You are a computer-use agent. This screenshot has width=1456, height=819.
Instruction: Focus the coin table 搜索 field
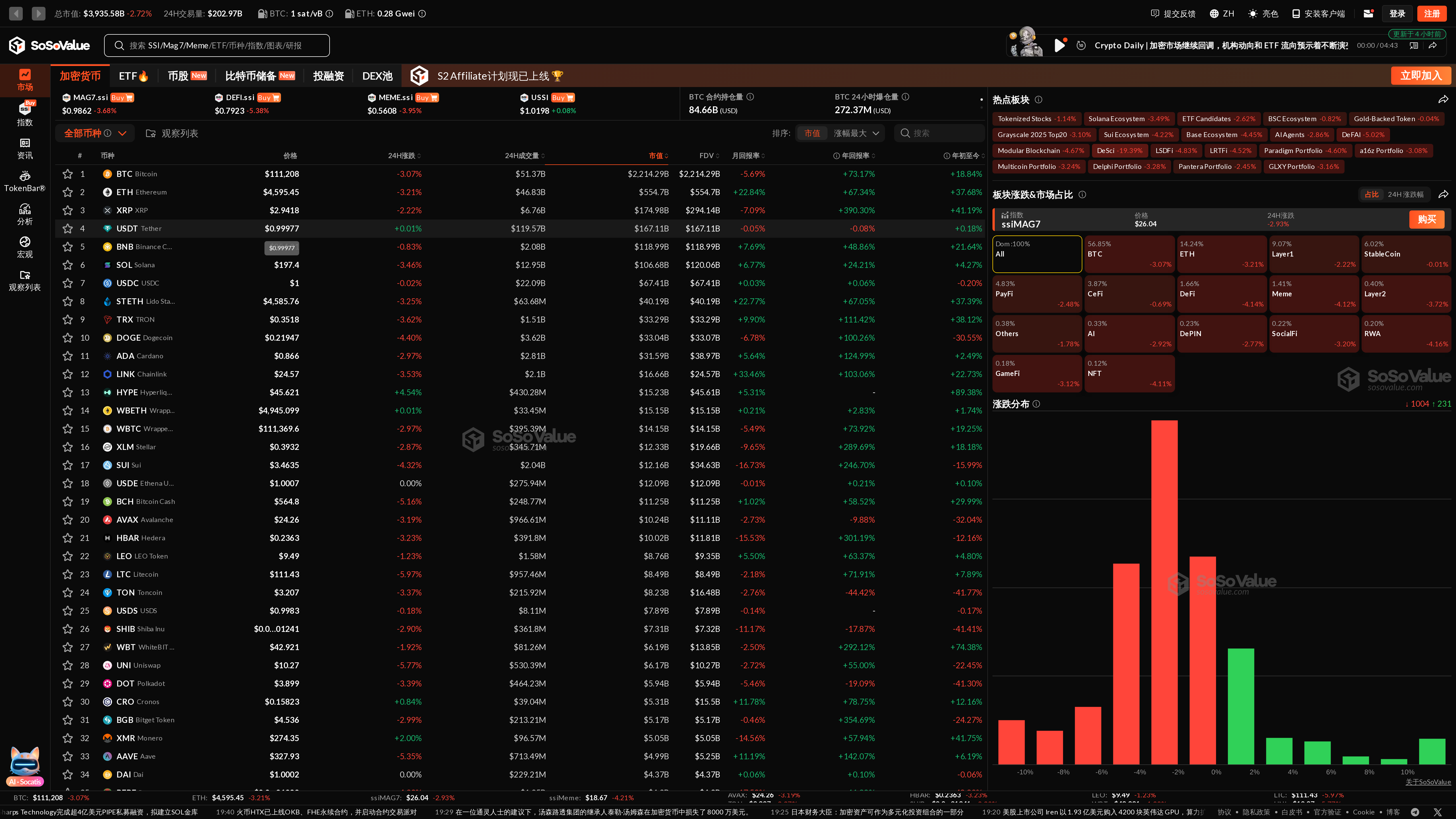(939, 133)
